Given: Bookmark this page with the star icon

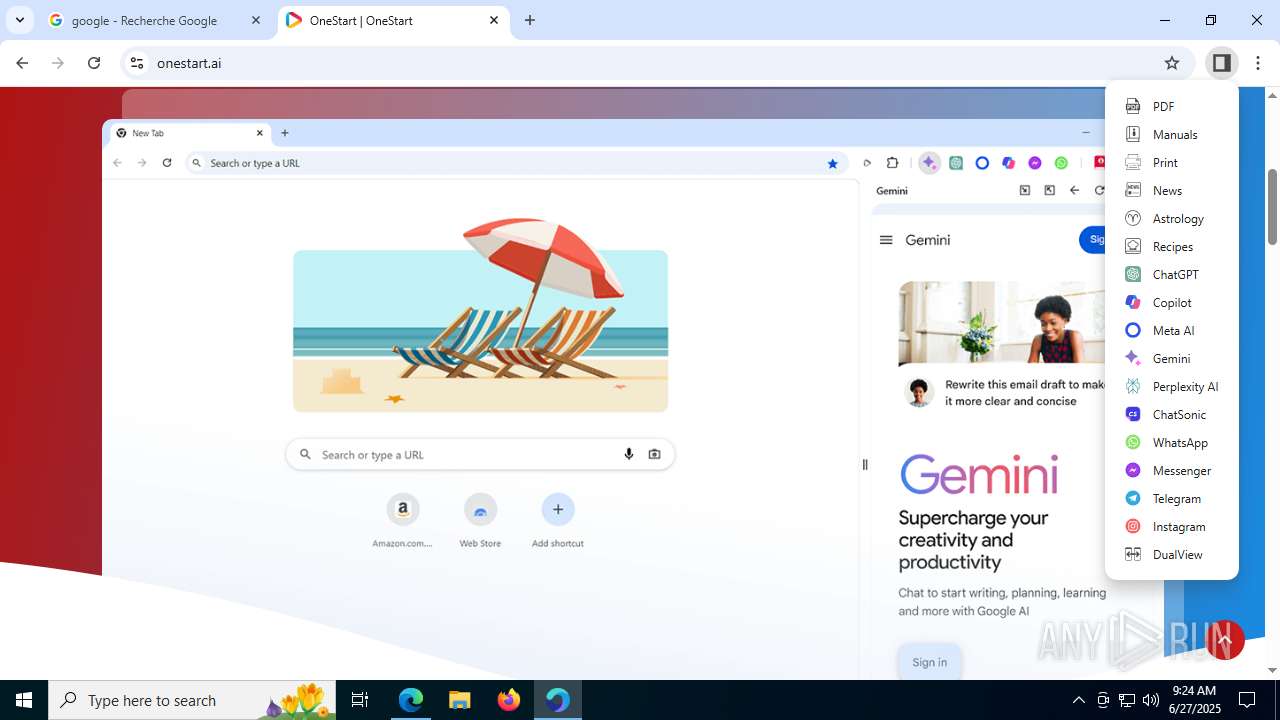Looking at the screenshot, I should pos(1172,63).
